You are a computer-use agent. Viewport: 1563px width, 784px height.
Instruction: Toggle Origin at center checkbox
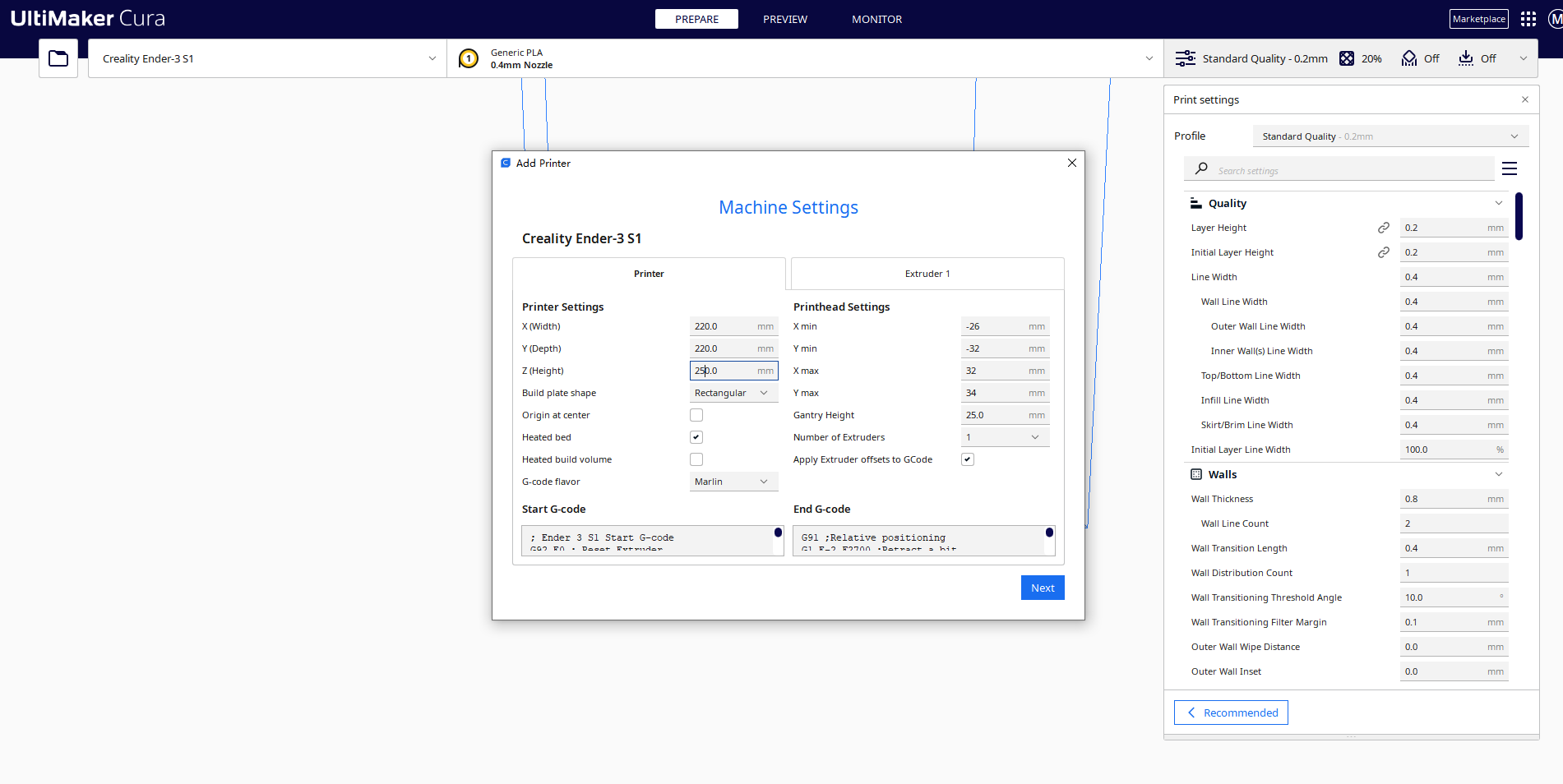pos(696,415)
